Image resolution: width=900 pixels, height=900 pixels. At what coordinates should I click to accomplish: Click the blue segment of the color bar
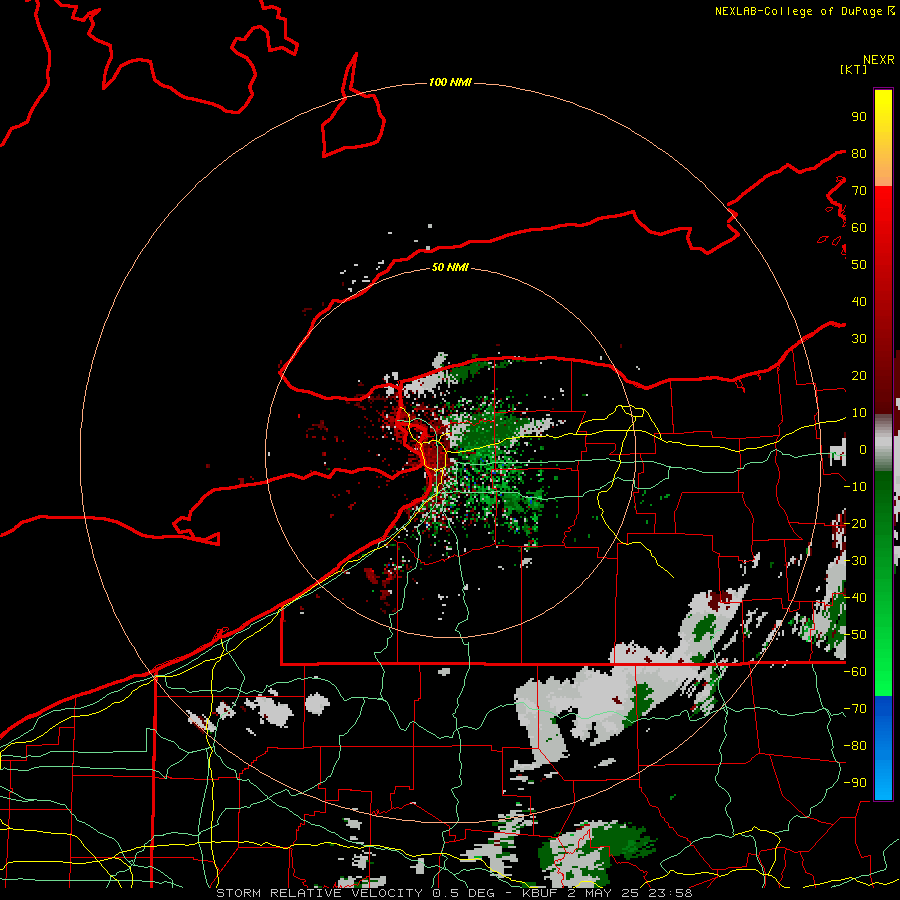click(x=883, y=748)
